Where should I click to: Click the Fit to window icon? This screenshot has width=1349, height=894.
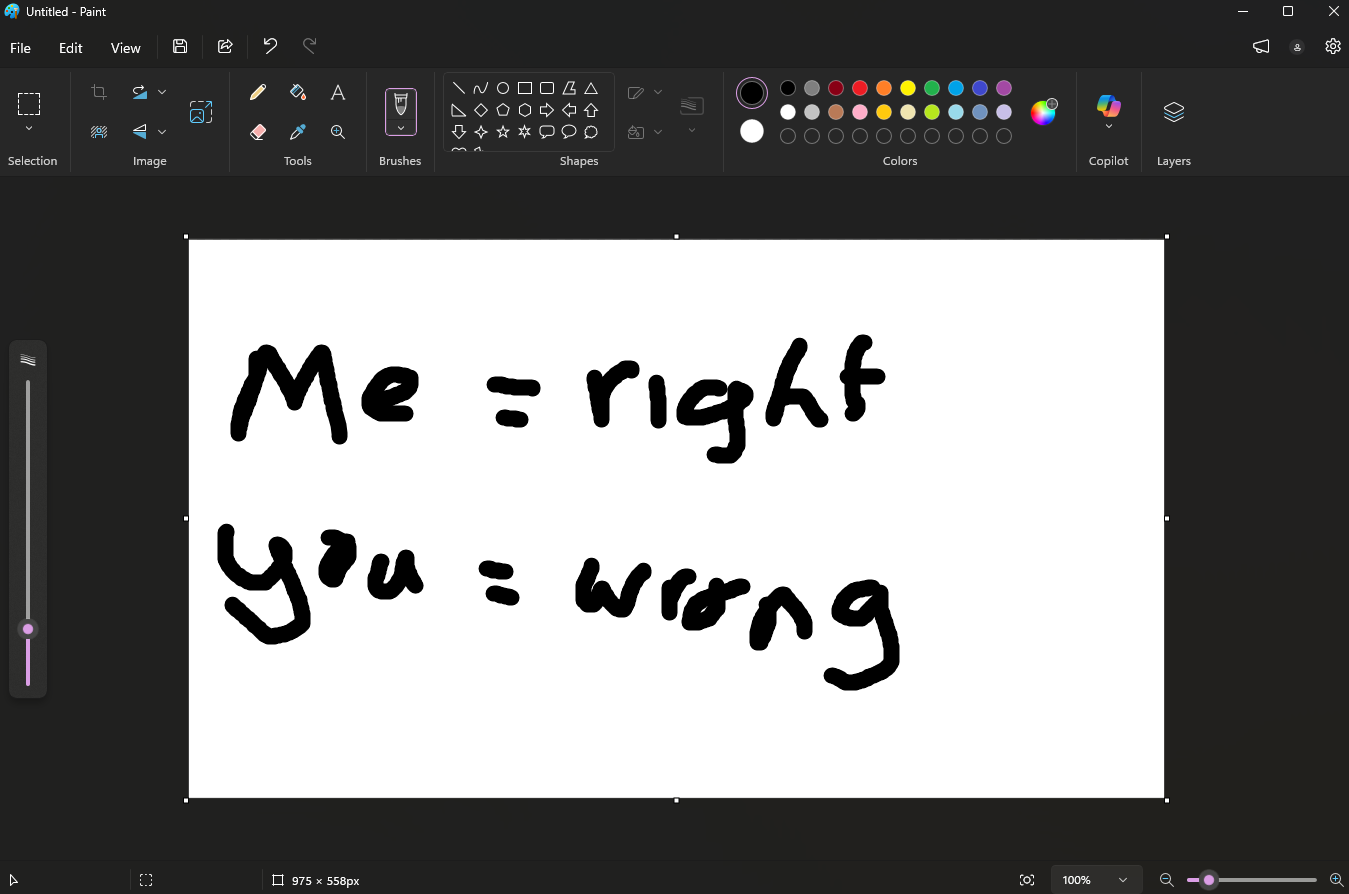pyautogui.click(x=1027, y=880)
